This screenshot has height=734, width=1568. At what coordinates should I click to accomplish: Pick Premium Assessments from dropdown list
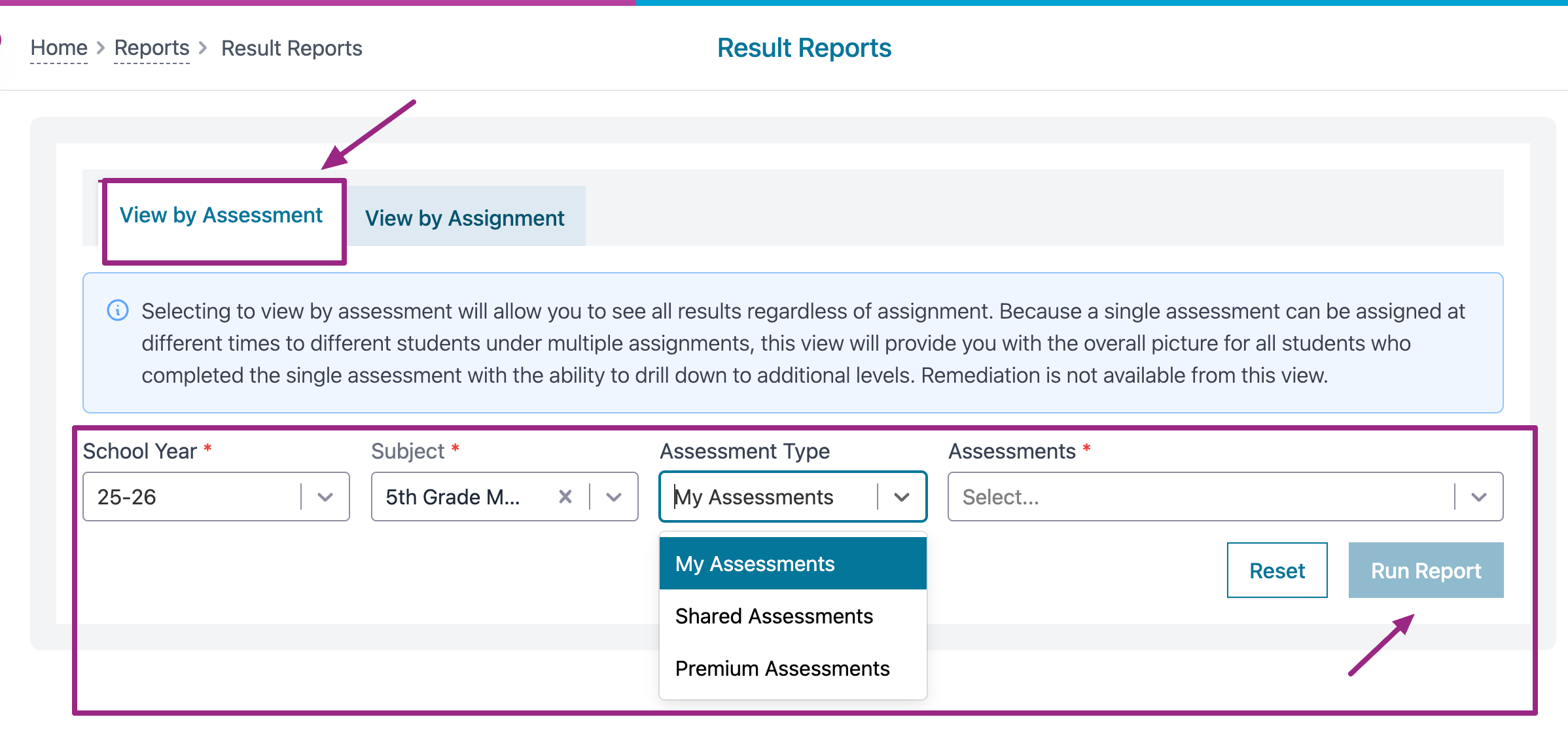tap(782, 669)
